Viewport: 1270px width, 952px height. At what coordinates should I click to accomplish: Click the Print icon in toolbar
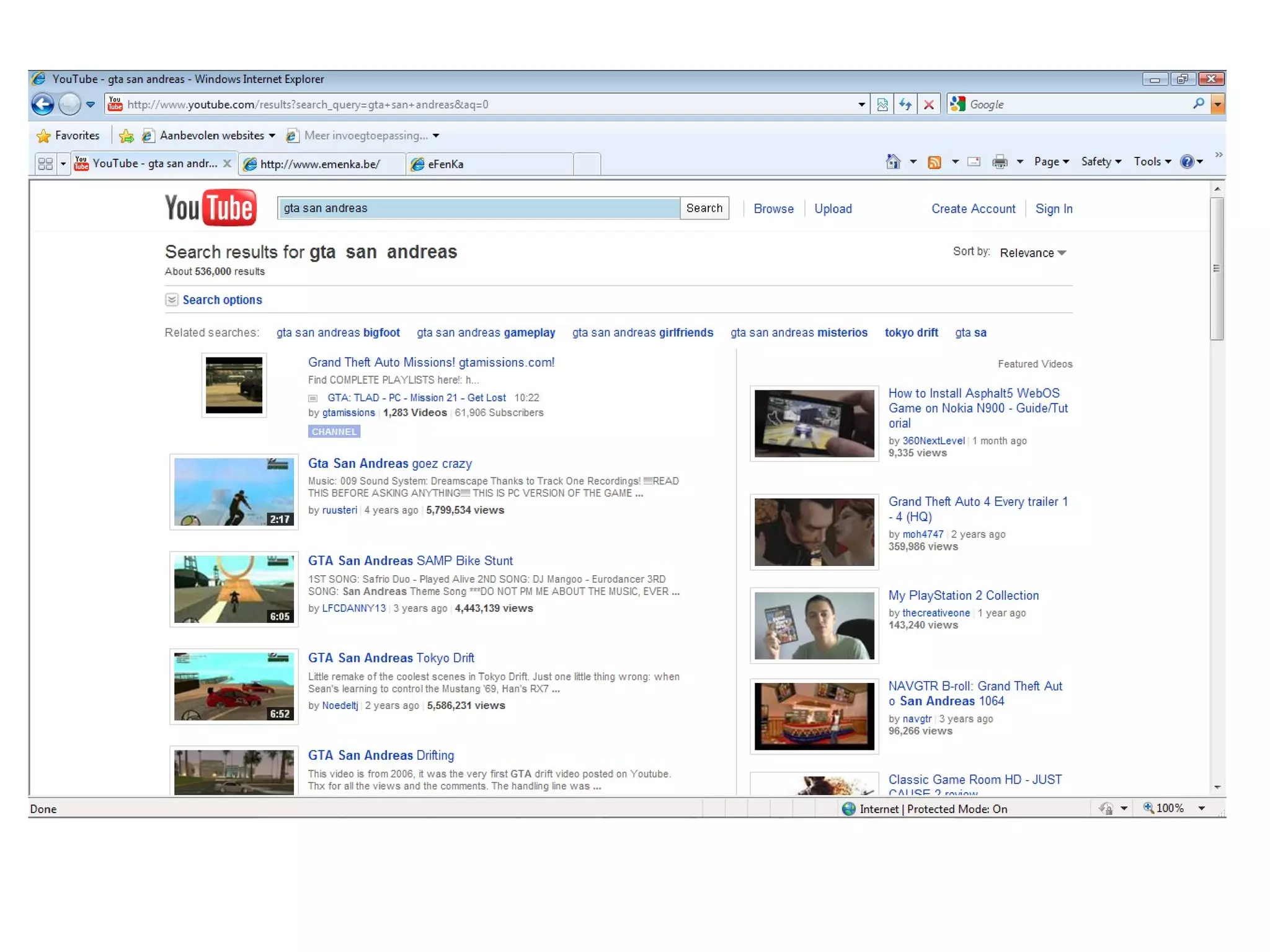click(999, 162)
